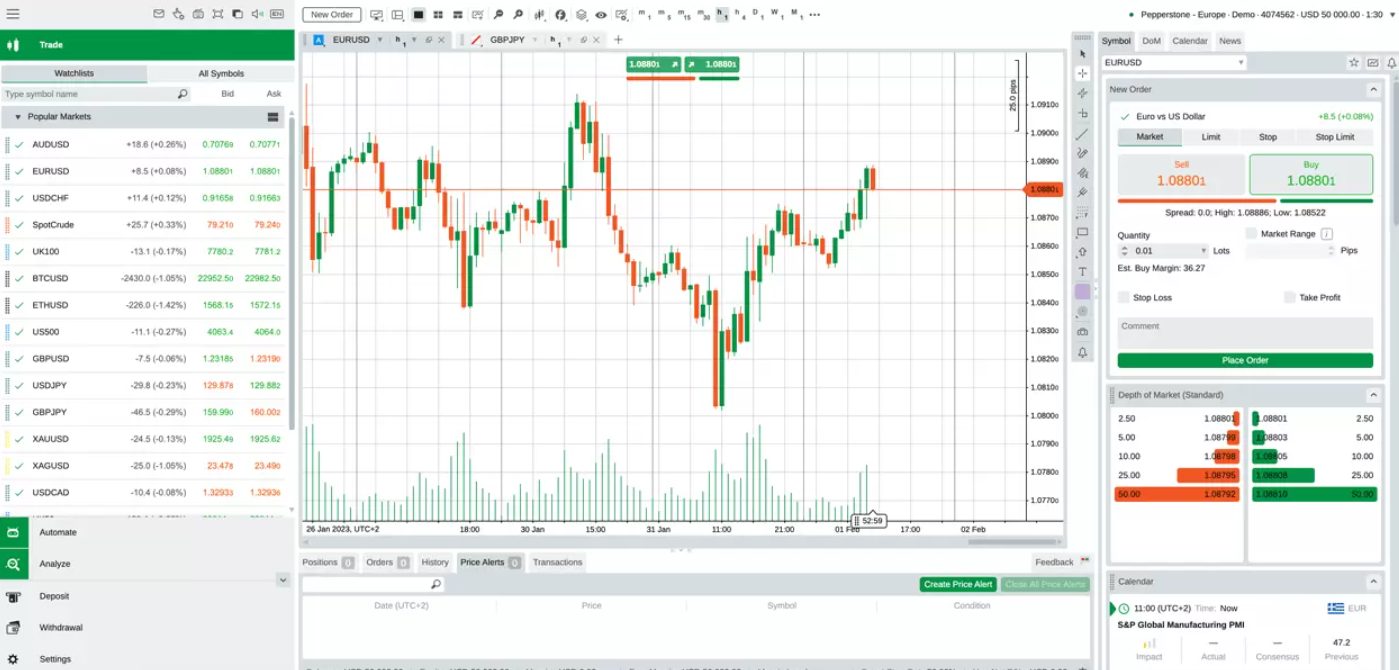
Task: Tick the Market Range checkbox
Action: tap(1251, 233)
